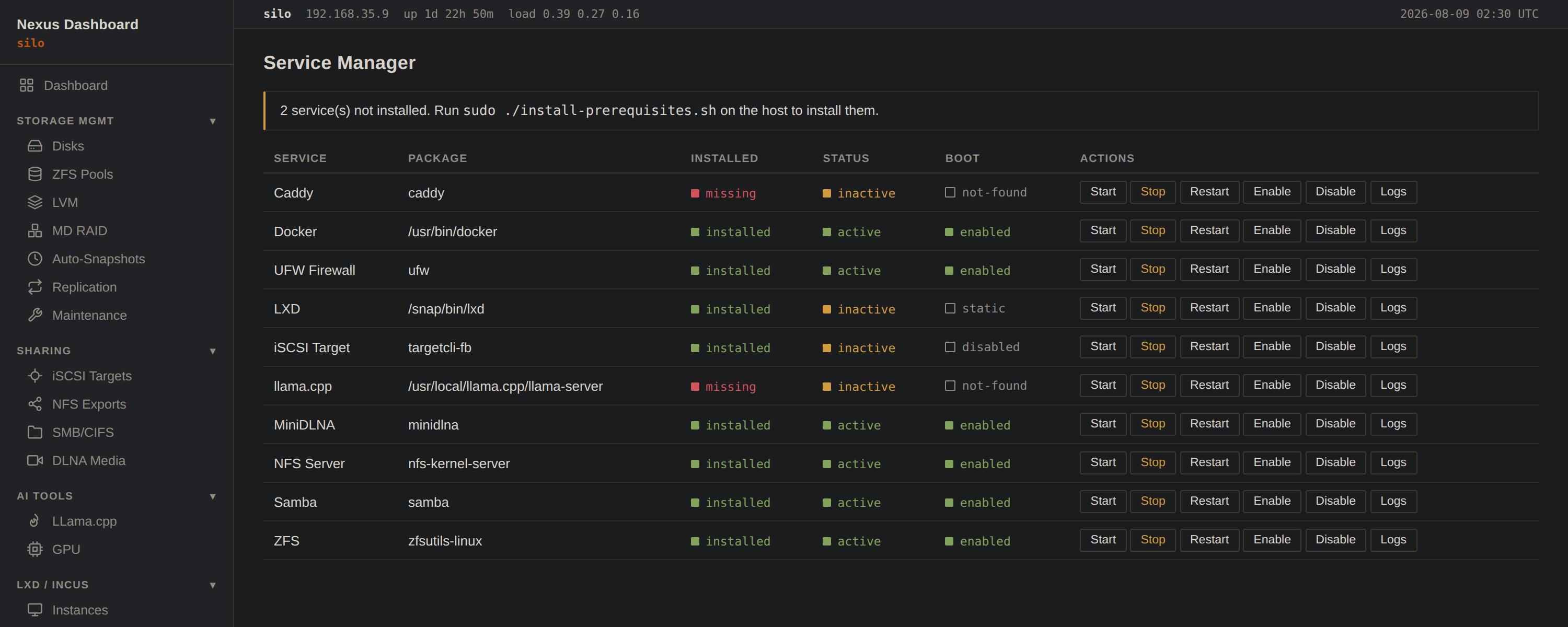The image size is (1568, 627).
Task: Click the UTC timestamp in header
Action: click(x=1468, y=14)
